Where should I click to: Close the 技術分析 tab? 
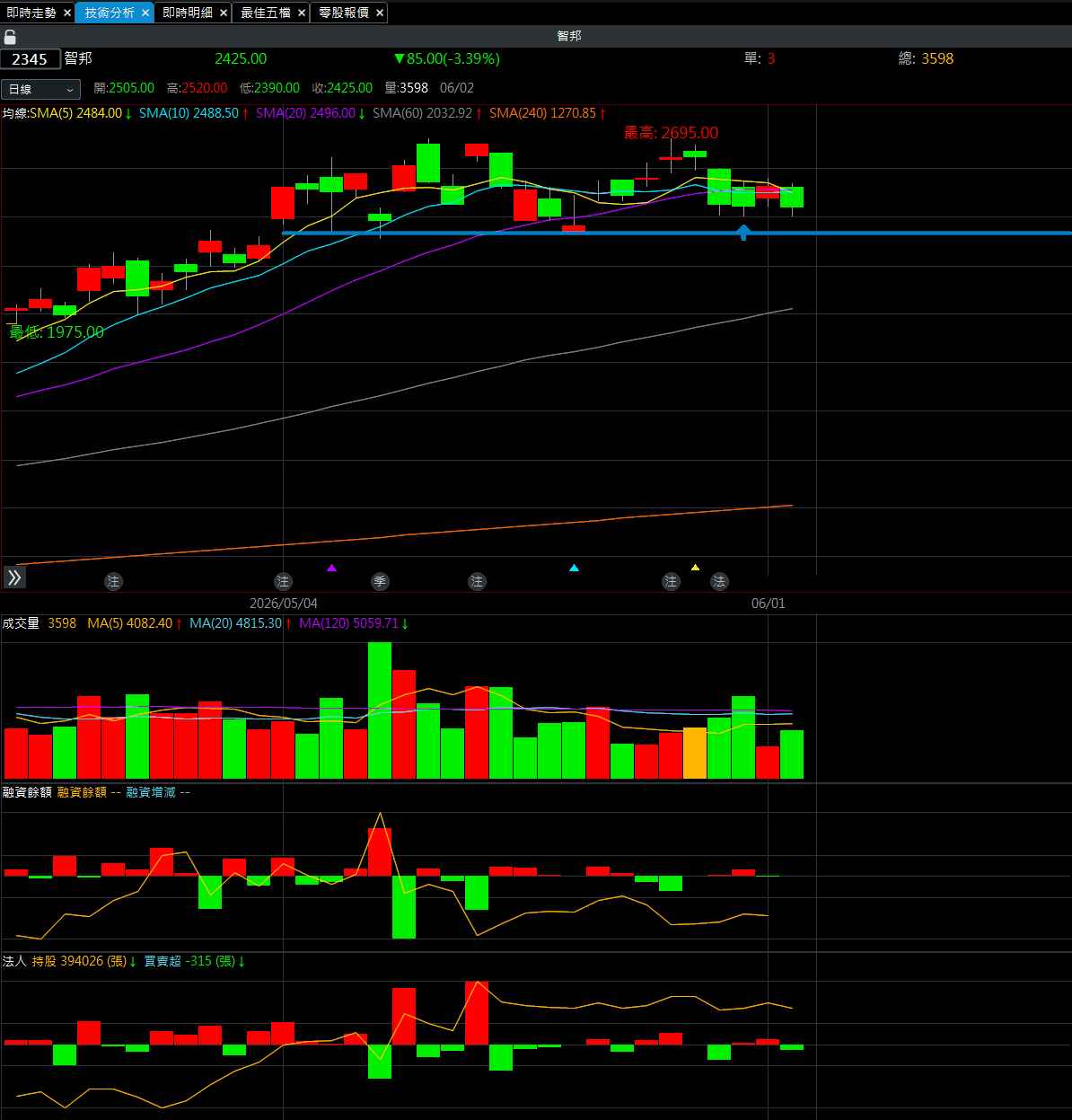click(x=145, y=13)
